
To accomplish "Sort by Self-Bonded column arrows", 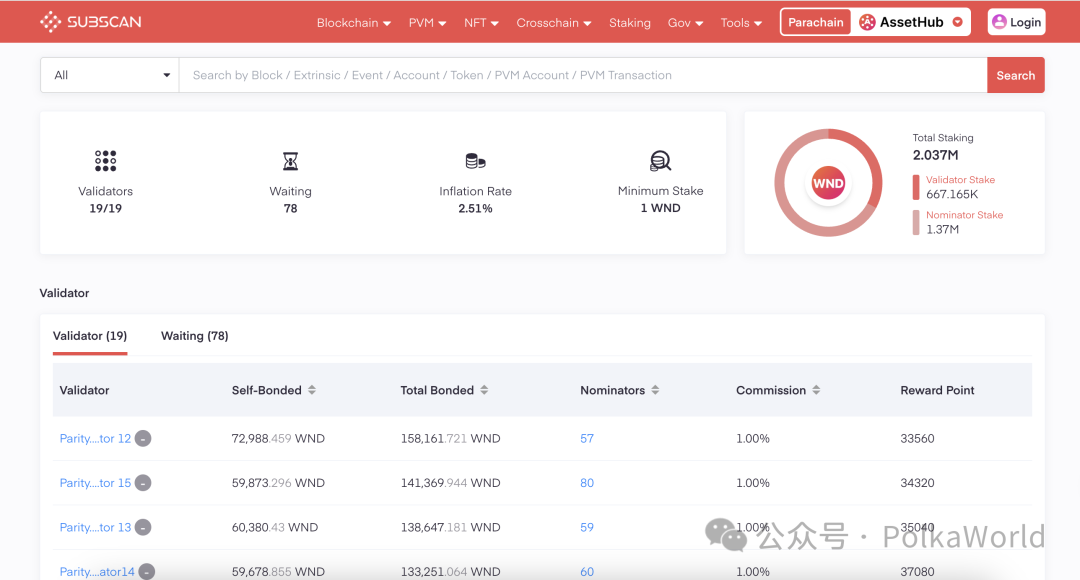I will pos(312,390).
